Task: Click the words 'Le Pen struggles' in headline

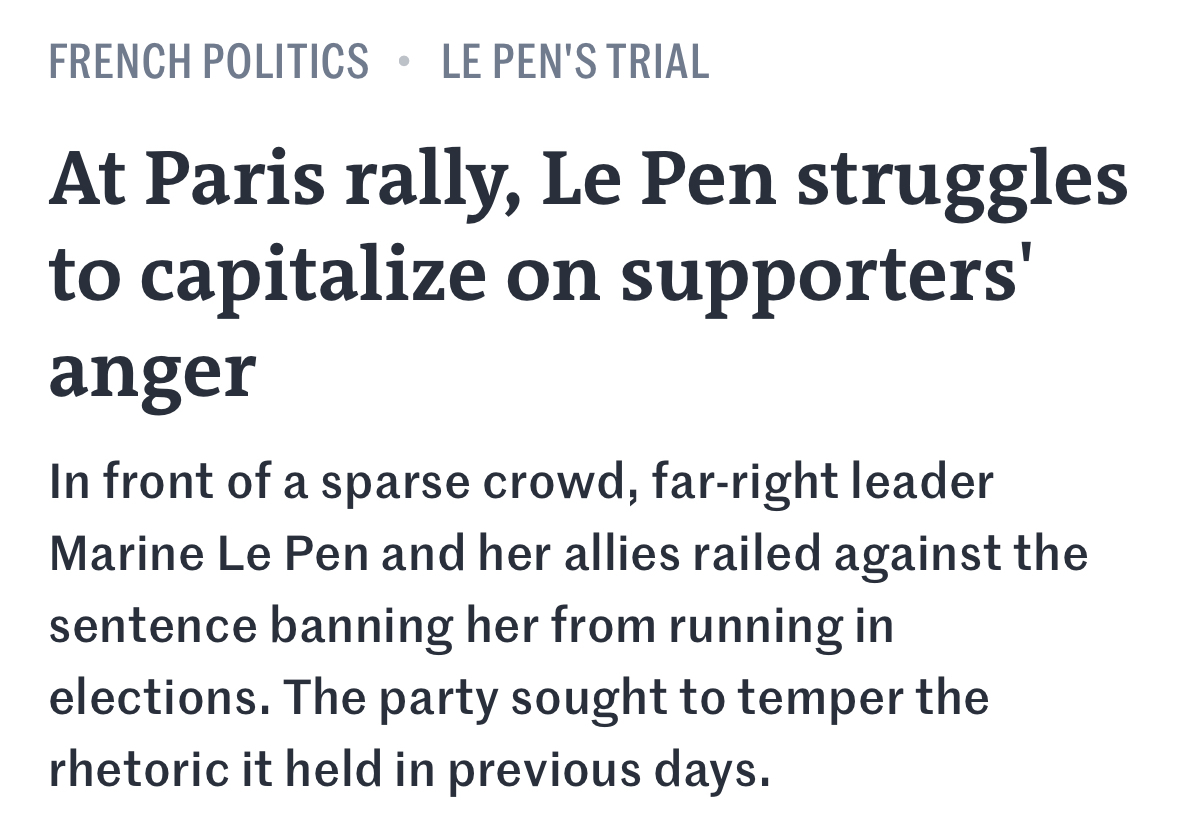Action: coord(835,180)
